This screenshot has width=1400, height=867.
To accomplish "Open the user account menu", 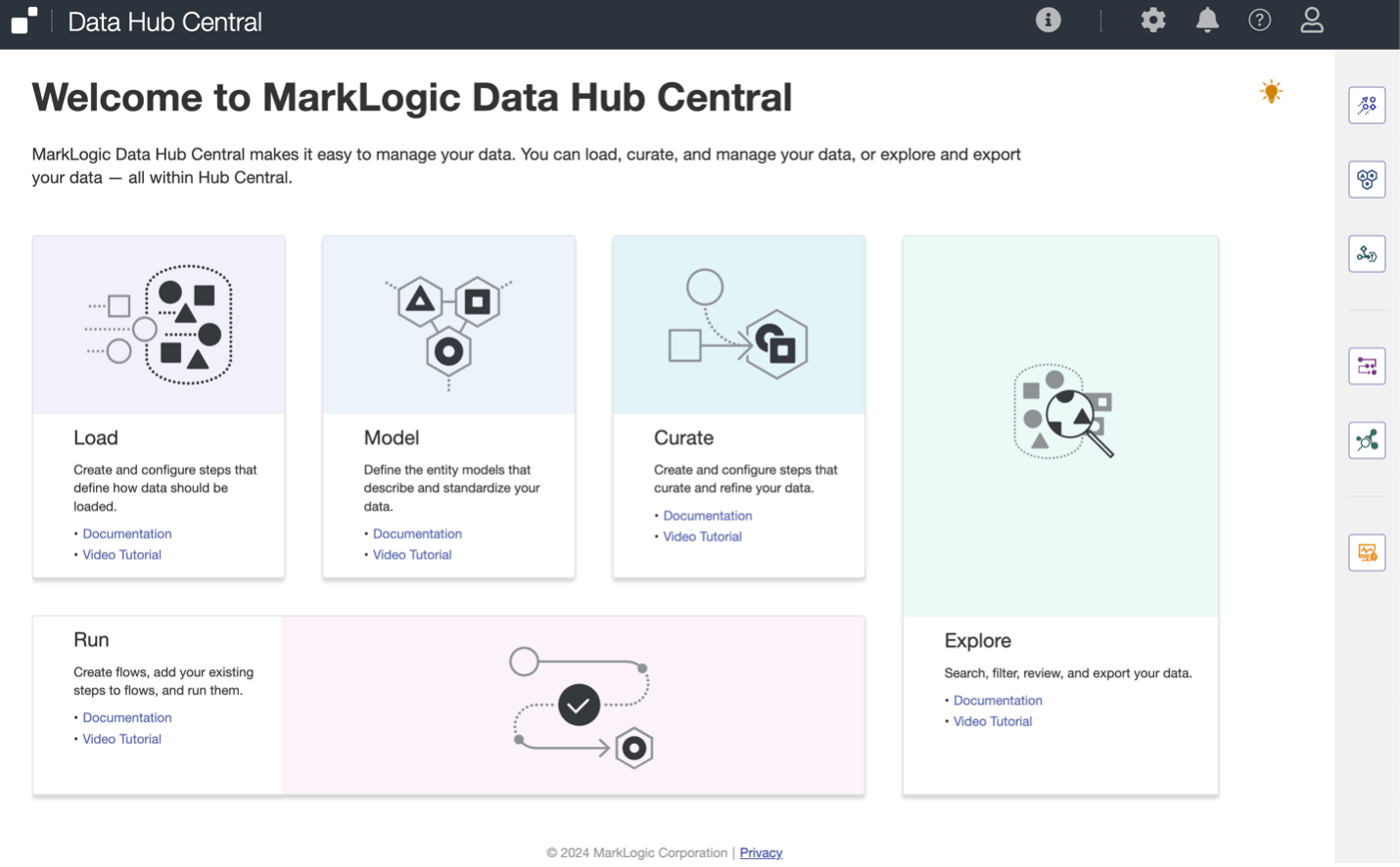I will [1312, 21].
